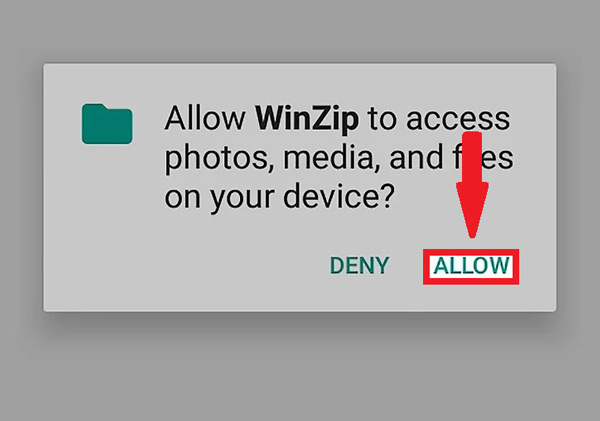Tap the word "your" in the last line
This screenshot has width=600, height=421.
coord(242,198)
